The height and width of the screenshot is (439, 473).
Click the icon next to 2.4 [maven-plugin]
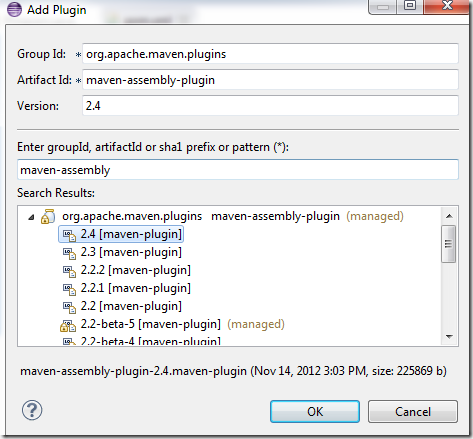point(70,235)
